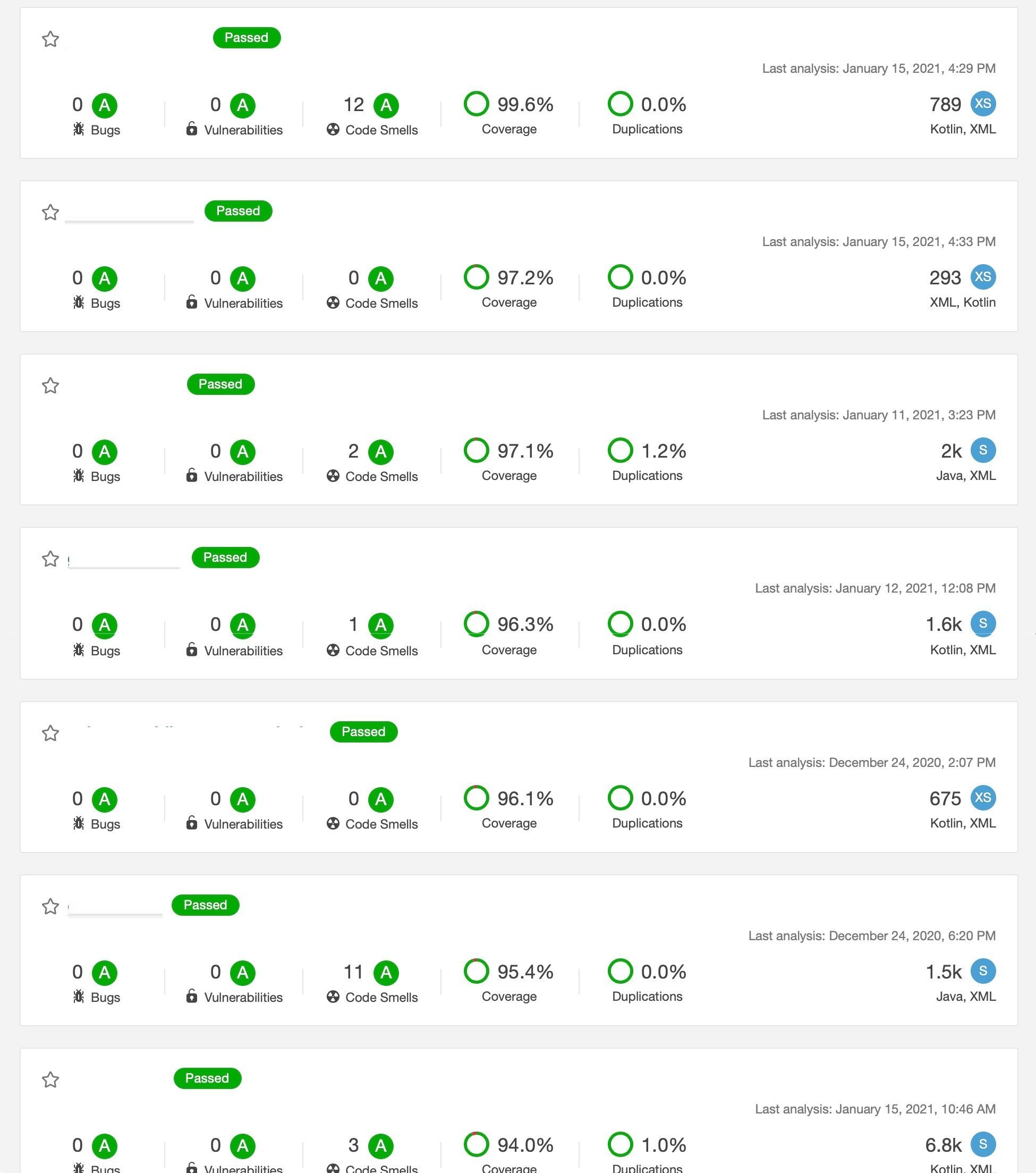Click the S size badge next to 1.6k
This screenshot has height=1173, width=1036.
[983, 624]
